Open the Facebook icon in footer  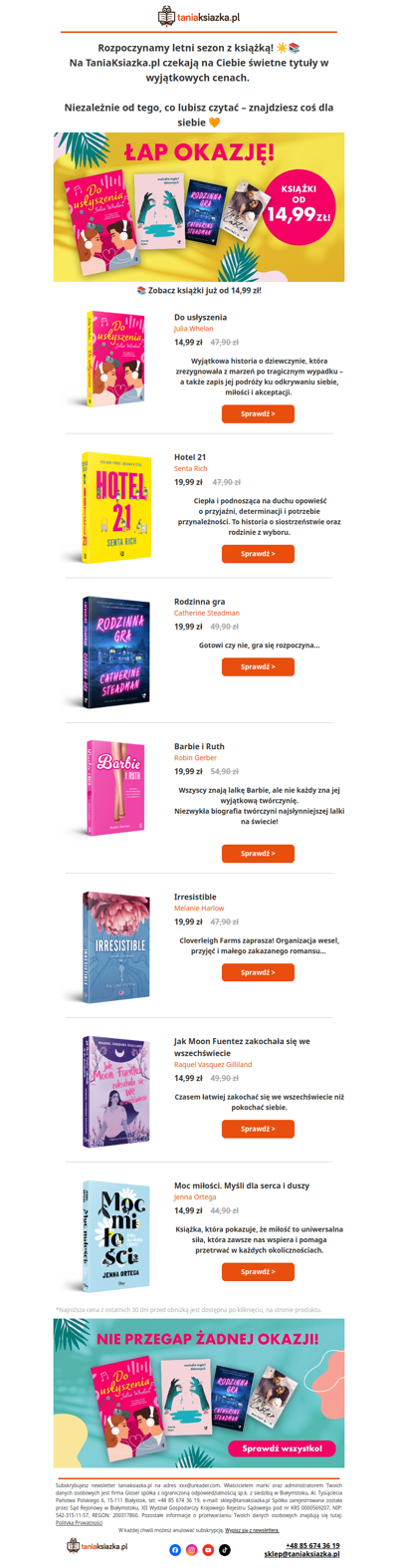tap(175, 1549)
